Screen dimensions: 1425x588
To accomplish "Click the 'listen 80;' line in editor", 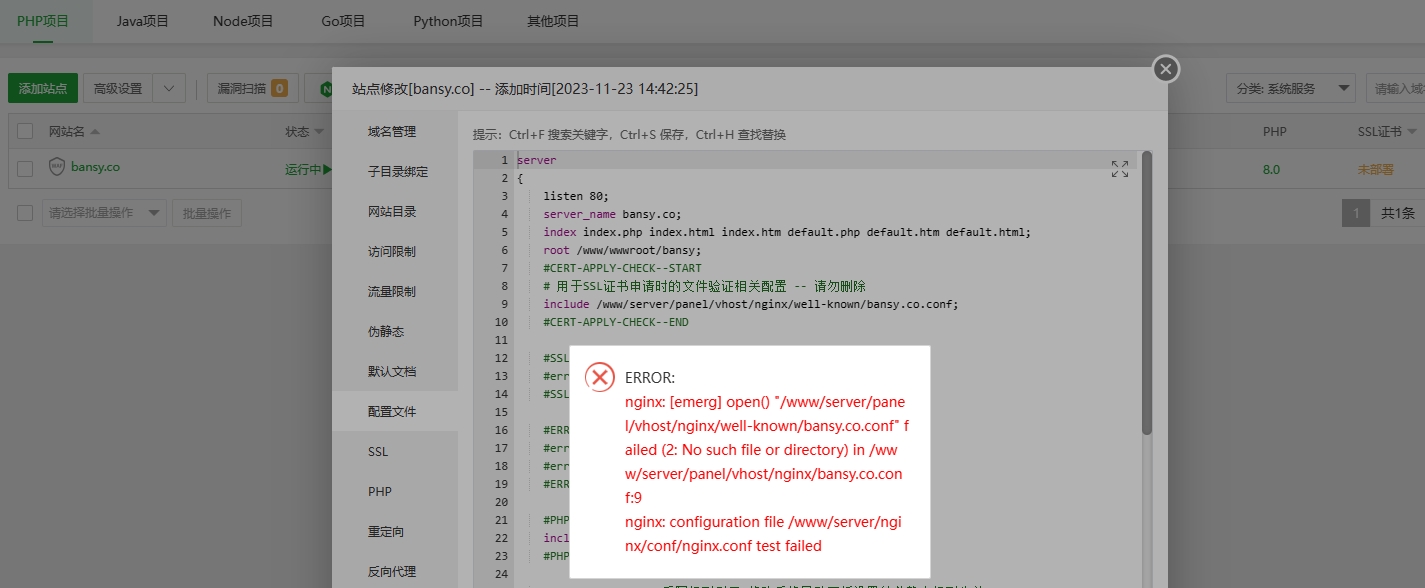I will tap(576, 196).
